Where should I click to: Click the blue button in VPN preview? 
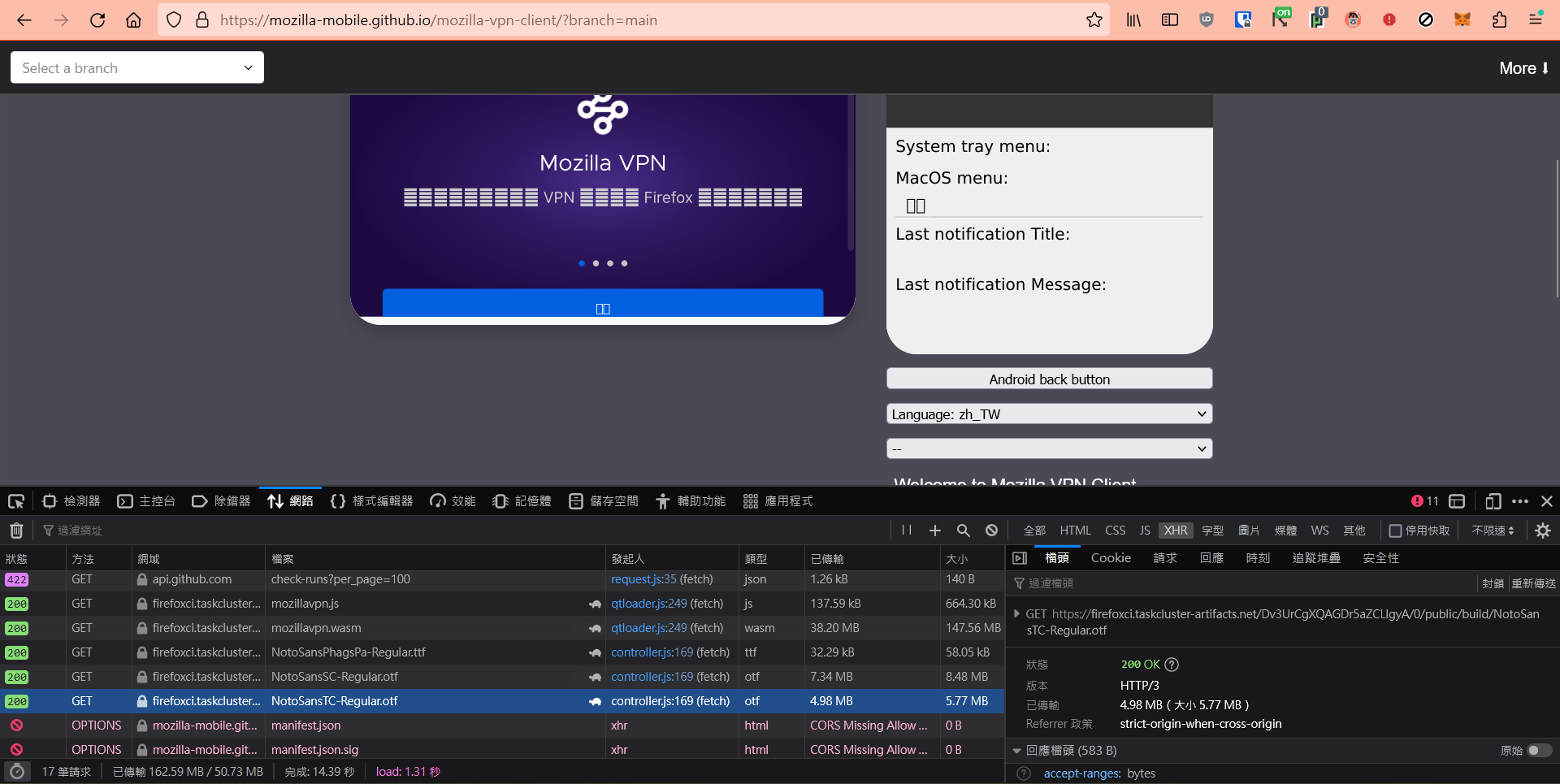603,303
